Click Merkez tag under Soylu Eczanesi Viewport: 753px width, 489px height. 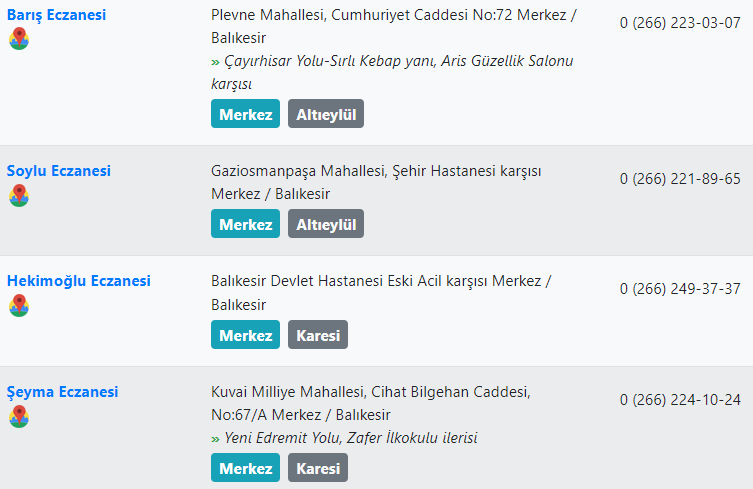245,224
